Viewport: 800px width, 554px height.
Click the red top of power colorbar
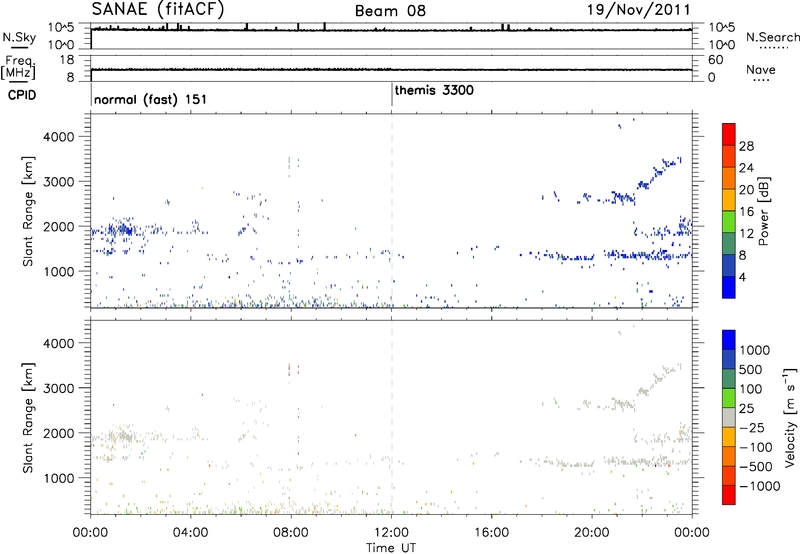(x=729, y=134)
